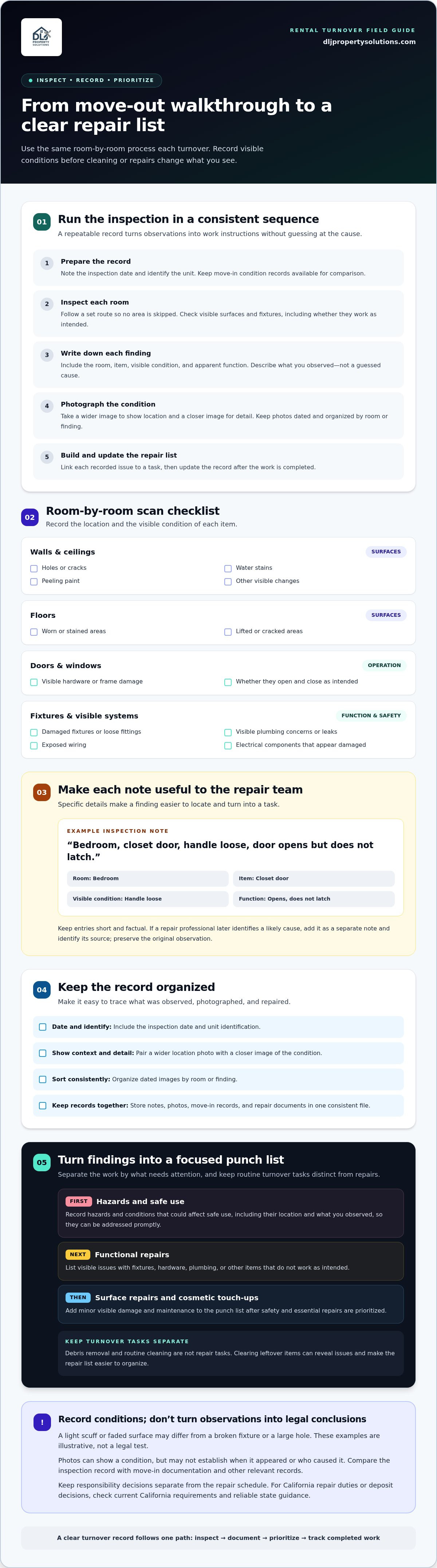This screenshot has height=1568, width=437.
Task: Click the exclamation mark notice icon
Action: 42,1423
